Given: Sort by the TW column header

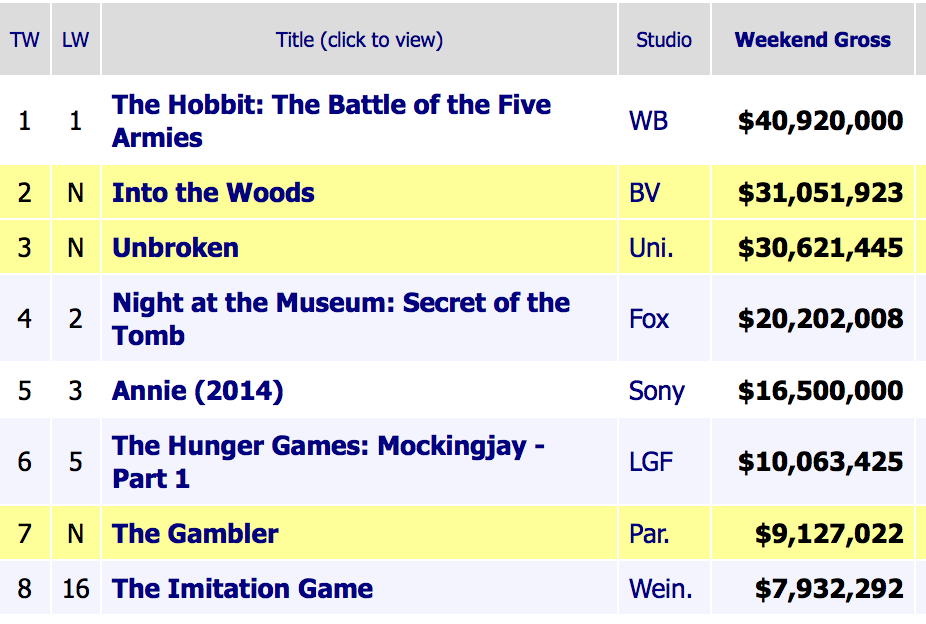Looking at the screenshot, I should coord(25,40).
